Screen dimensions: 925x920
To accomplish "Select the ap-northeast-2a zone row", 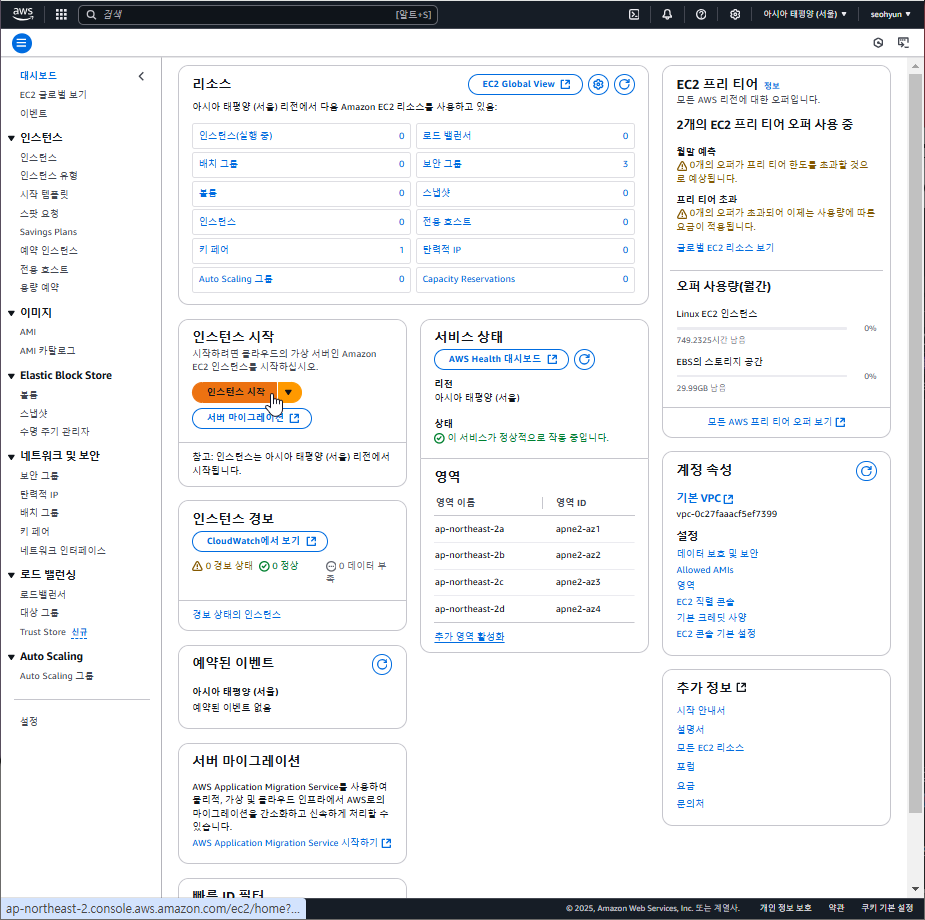I will (x=534, y=529).
